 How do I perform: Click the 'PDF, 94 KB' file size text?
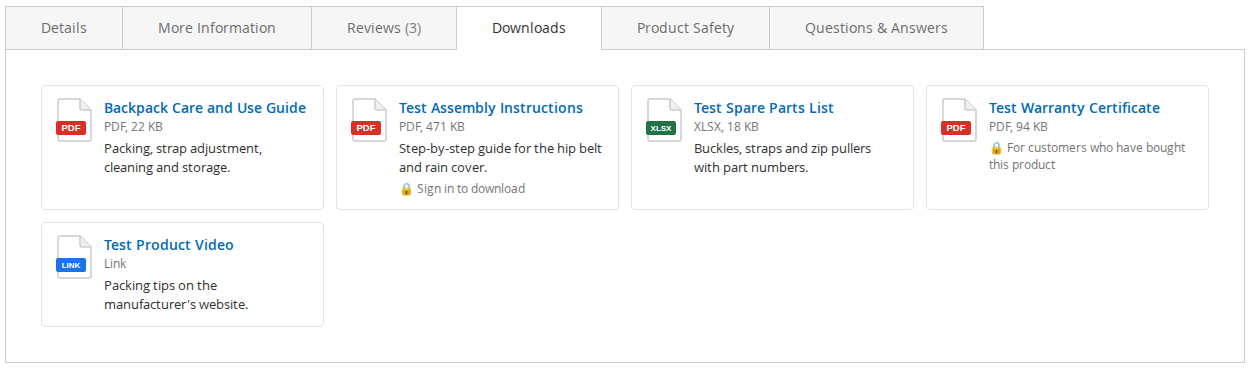[x=1018, y=127]
